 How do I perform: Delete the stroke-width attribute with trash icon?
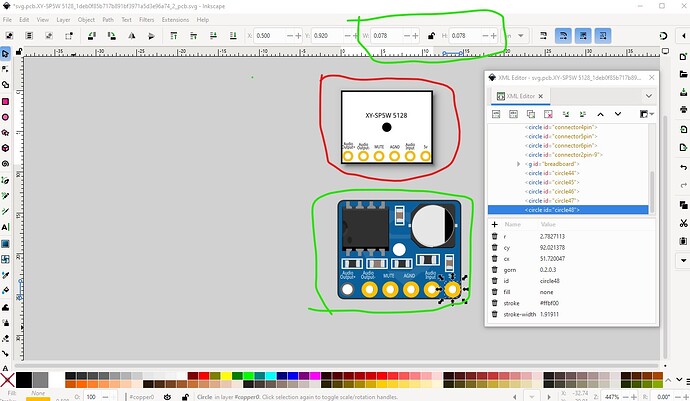pyautogui.click(x=495, y=315)
